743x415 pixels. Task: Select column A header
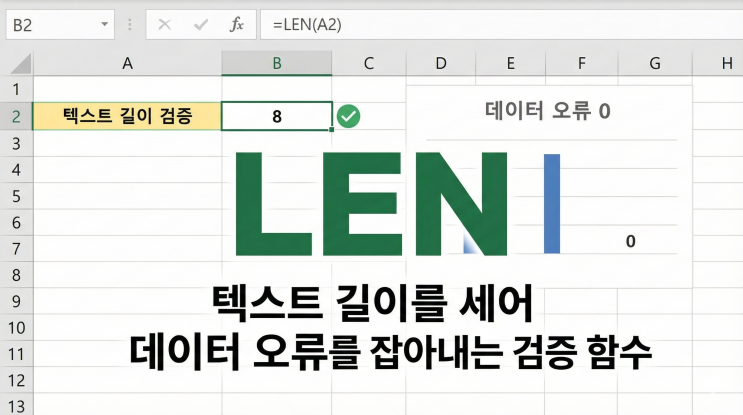tap(127, 63)
